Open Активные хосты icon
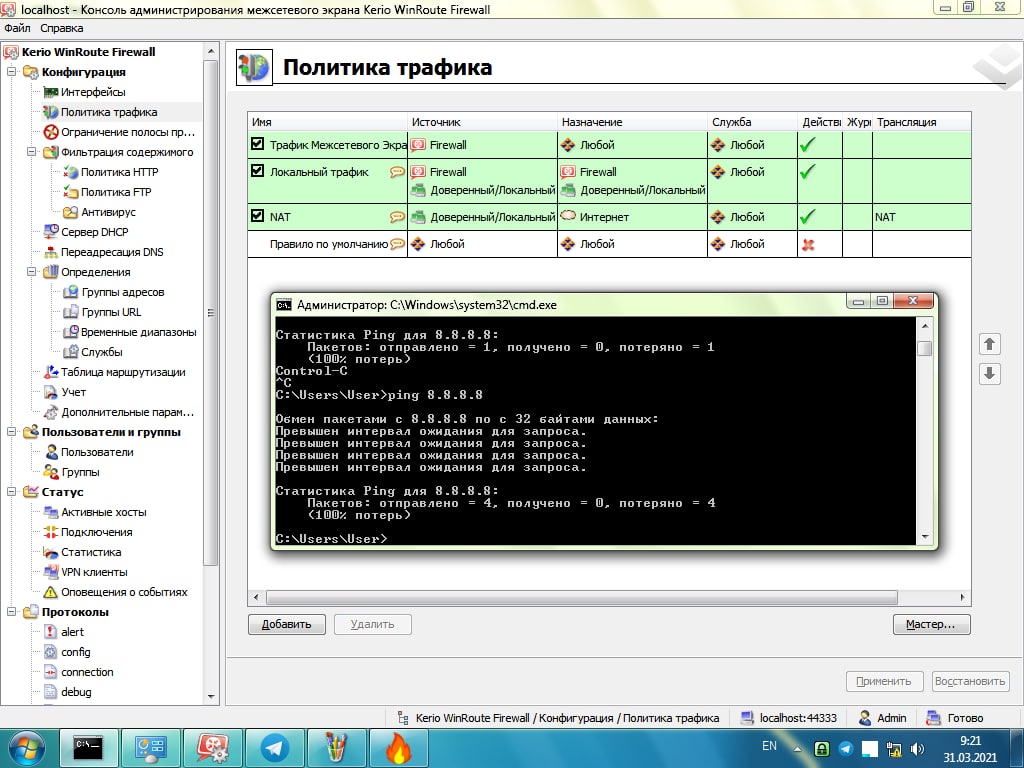Viewport: 1024px width, 768px height. coord(50,512)
